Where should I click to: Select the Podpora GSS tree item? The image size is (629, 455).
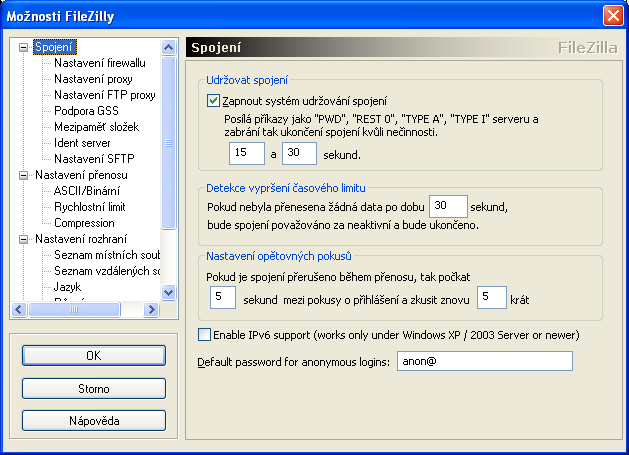[x=88, y=111]
